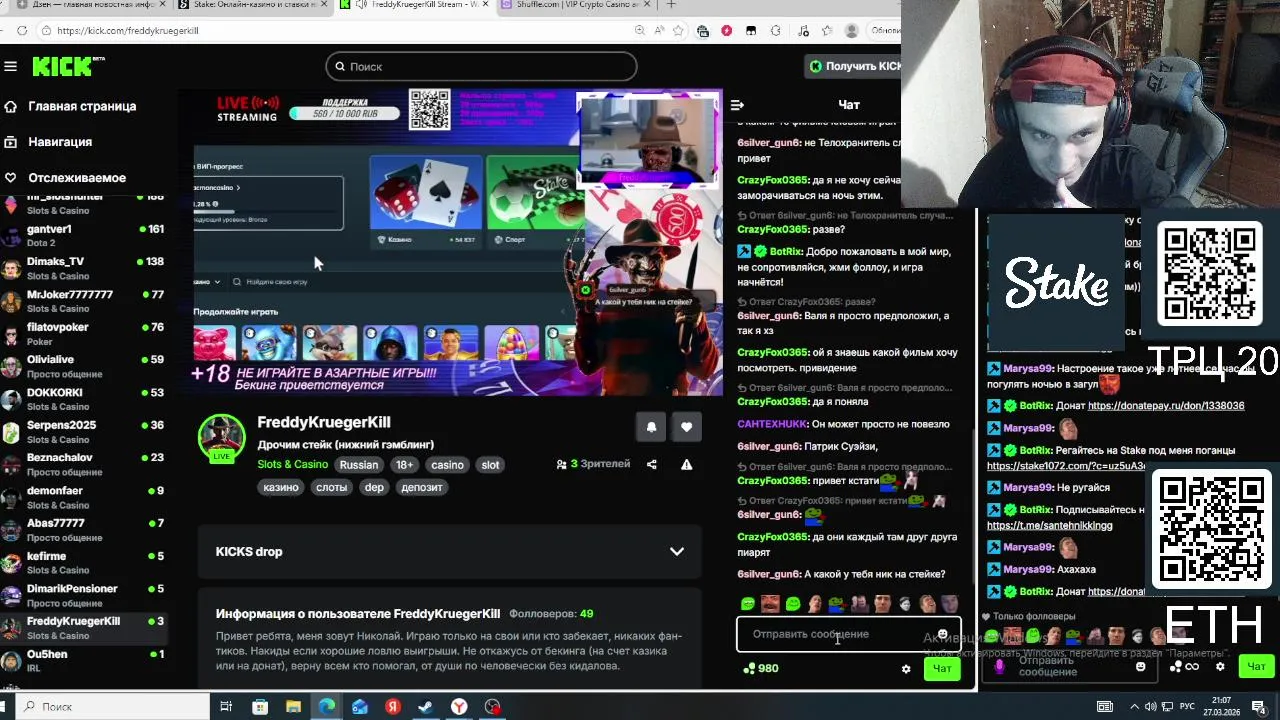Screen dimensions: 1280x720
Task: Click the browser address bar URL
Action: tap(128, 31)
